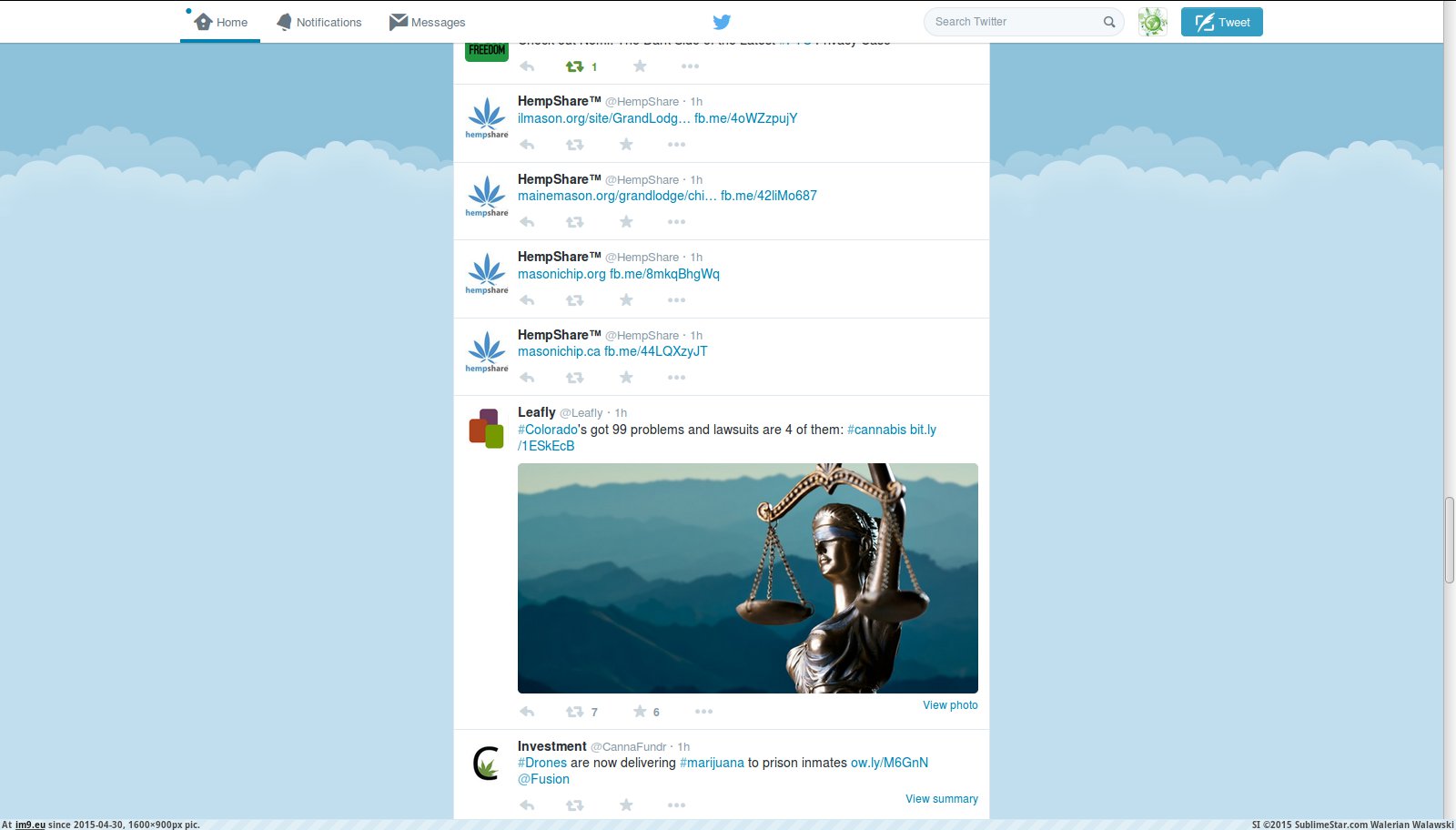Open the masonichip.org link
The image size is (1456, 830).
pos(561,274)
